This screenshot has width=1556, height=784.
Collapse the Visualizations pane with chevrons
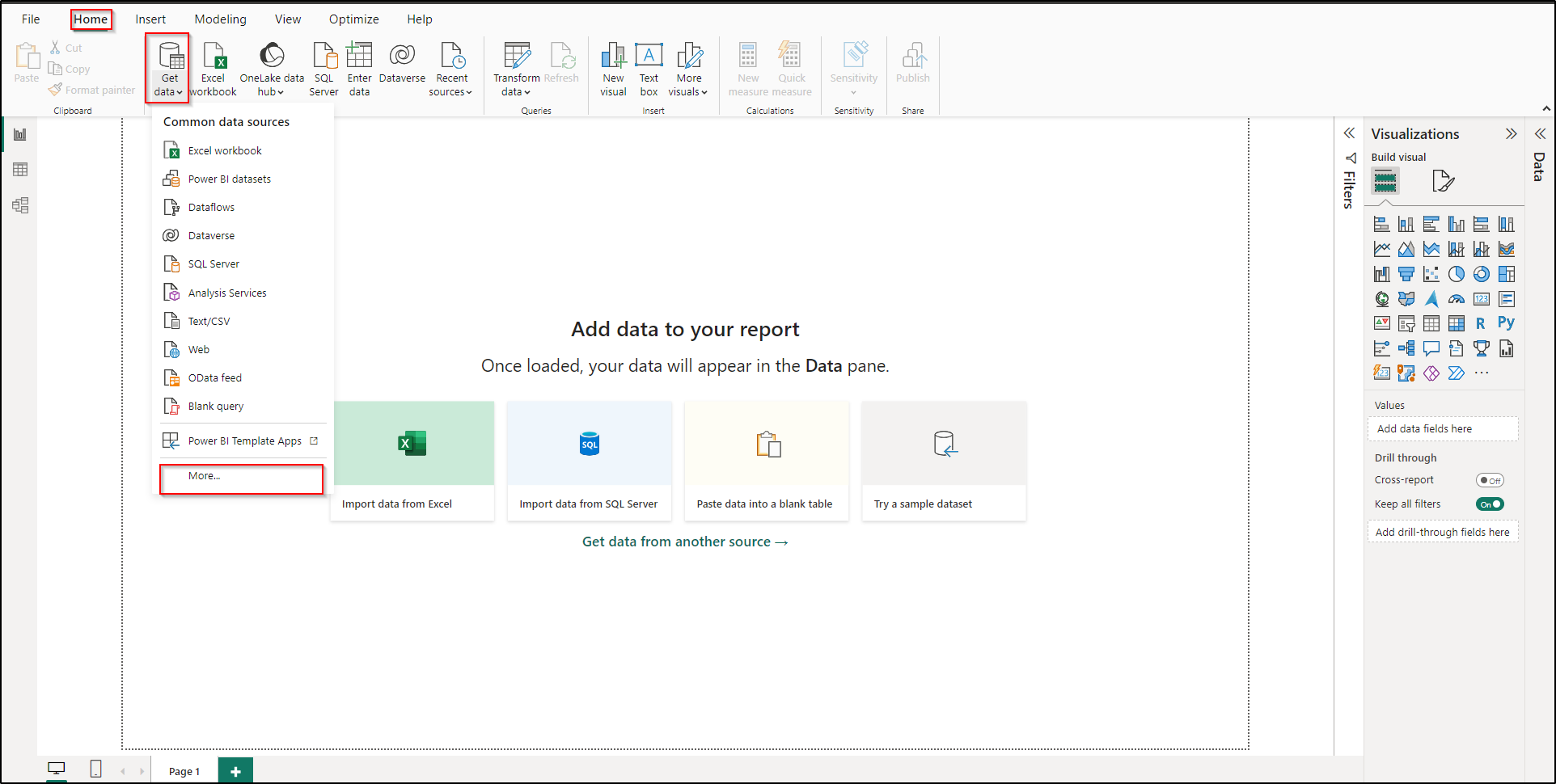[x=1511, y=134]
